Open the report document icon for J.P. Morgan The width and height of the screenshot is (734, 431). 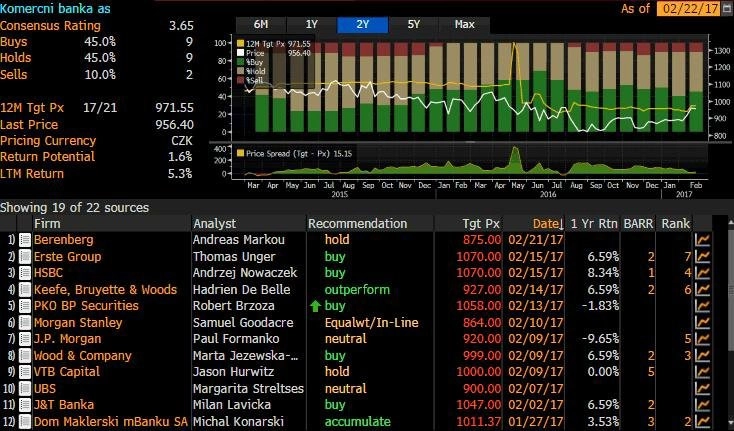(x=25, y=339)
